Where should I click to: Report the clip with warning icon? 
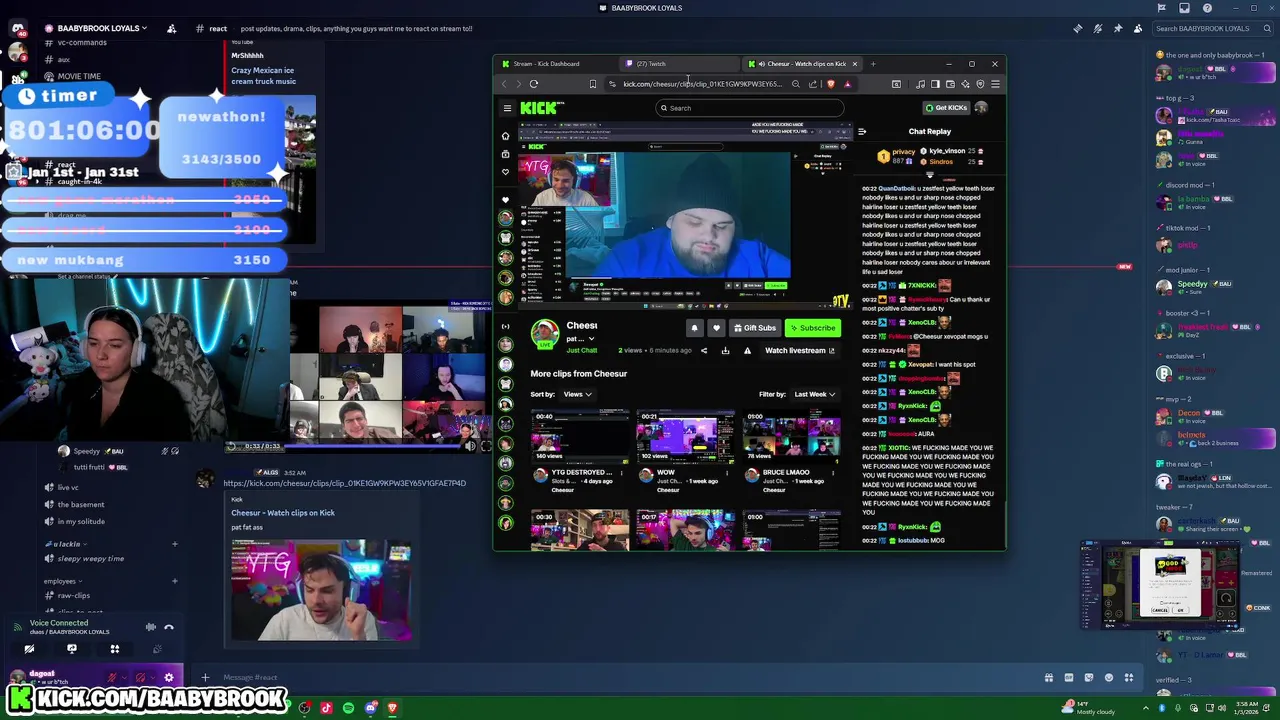pyautogui.click(x=747, y=351)
